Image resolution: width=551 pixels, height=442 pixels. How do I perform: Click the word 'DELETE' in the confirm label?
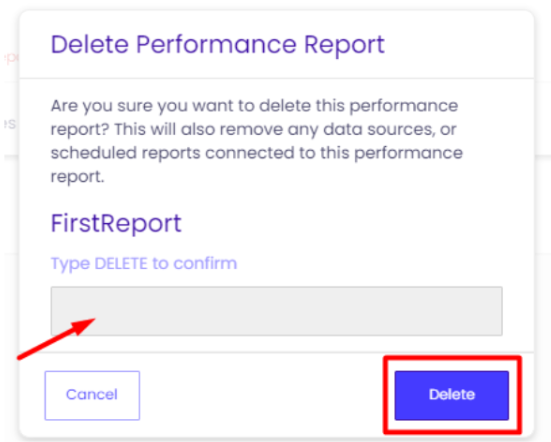tap(121, 263)
